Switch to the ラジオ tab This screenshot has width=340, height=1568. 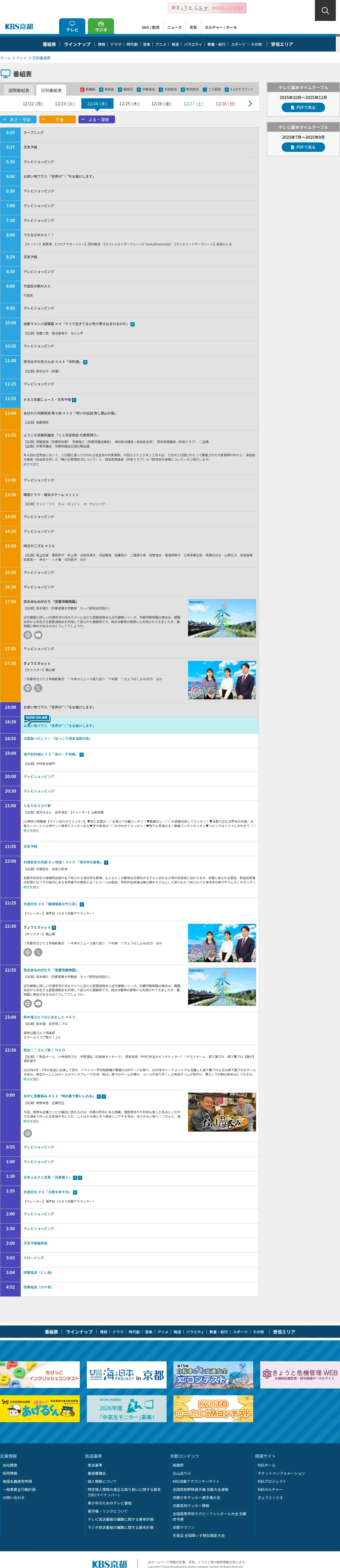click(x=100, y=26)
